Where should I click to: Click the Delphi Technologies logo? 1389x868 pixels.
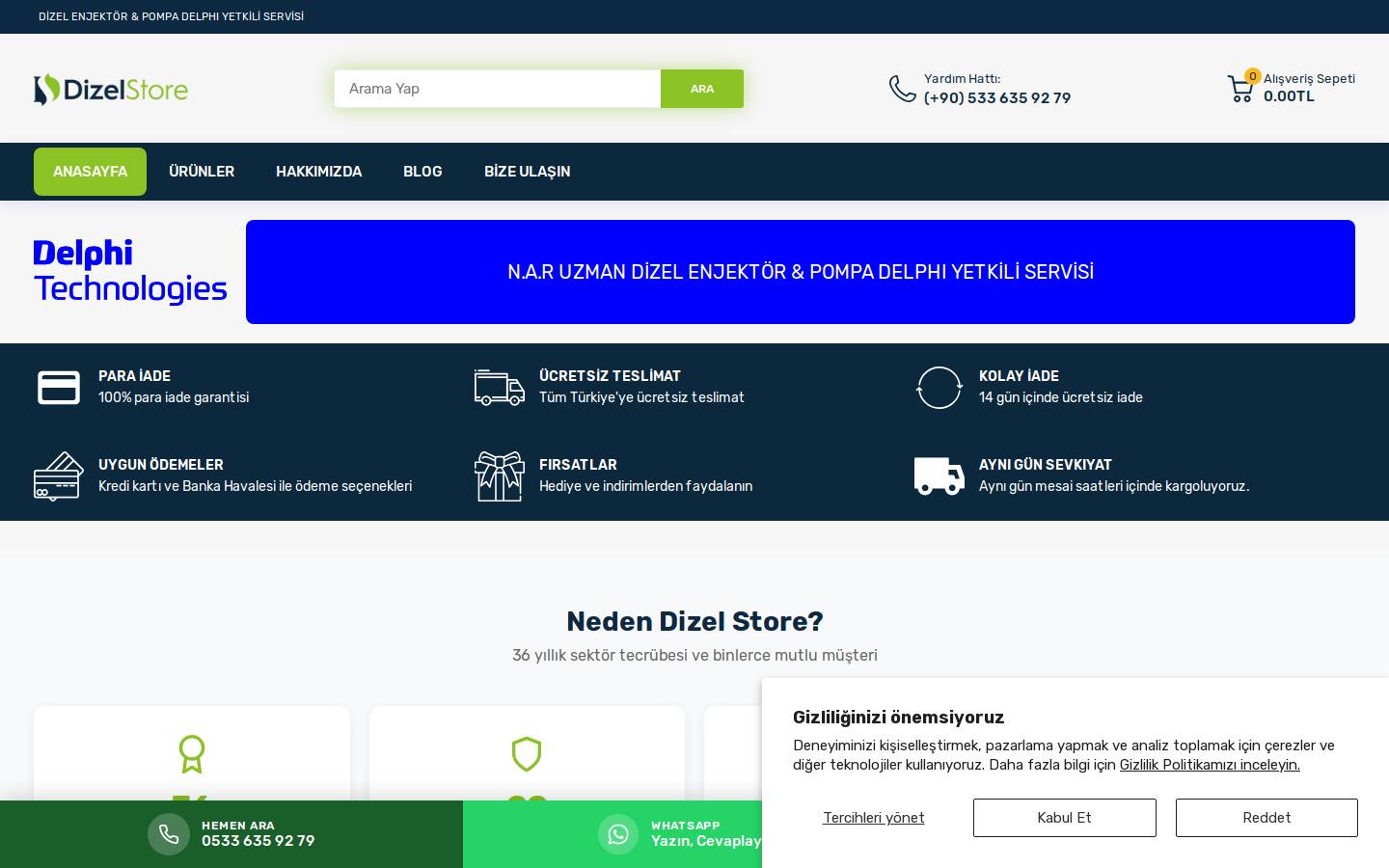(x=130, y=271)
